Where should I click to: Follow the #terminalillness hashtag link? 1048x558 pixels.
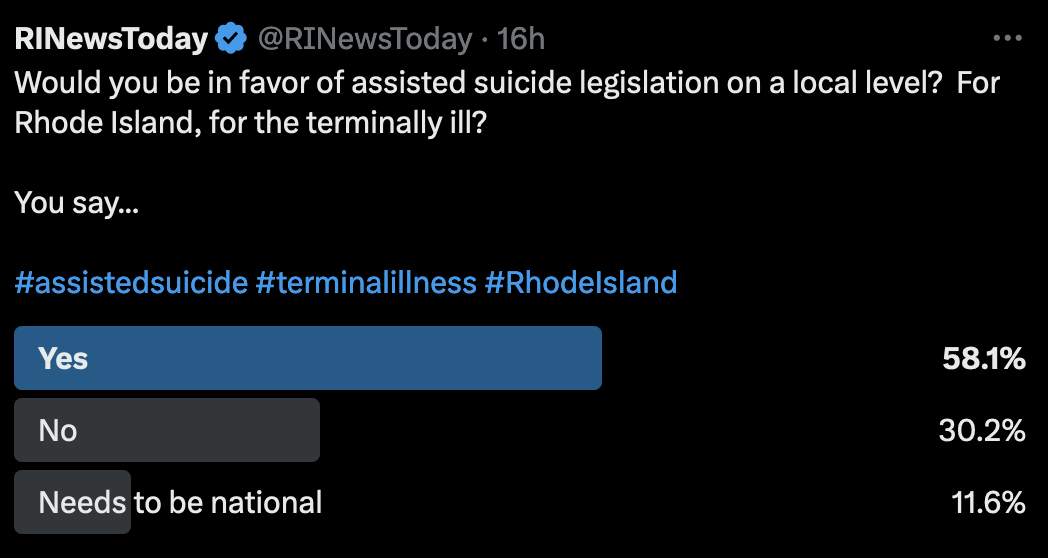[x=366, y=282]
